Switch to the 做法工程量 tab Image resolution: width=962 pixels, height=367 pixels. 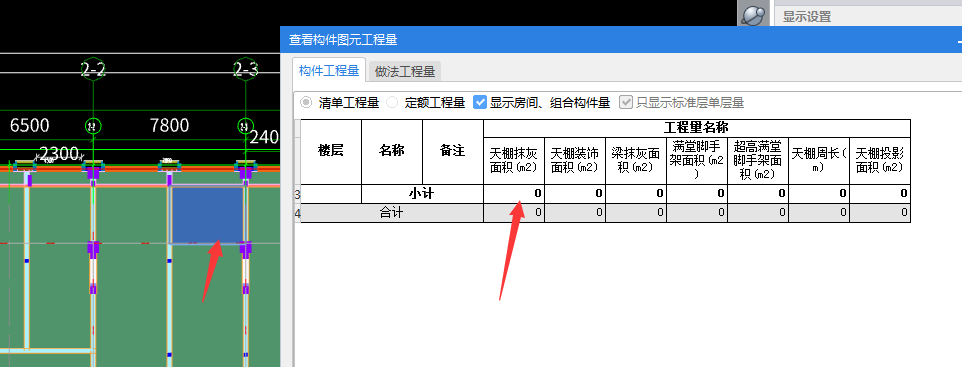pos(404,71)
